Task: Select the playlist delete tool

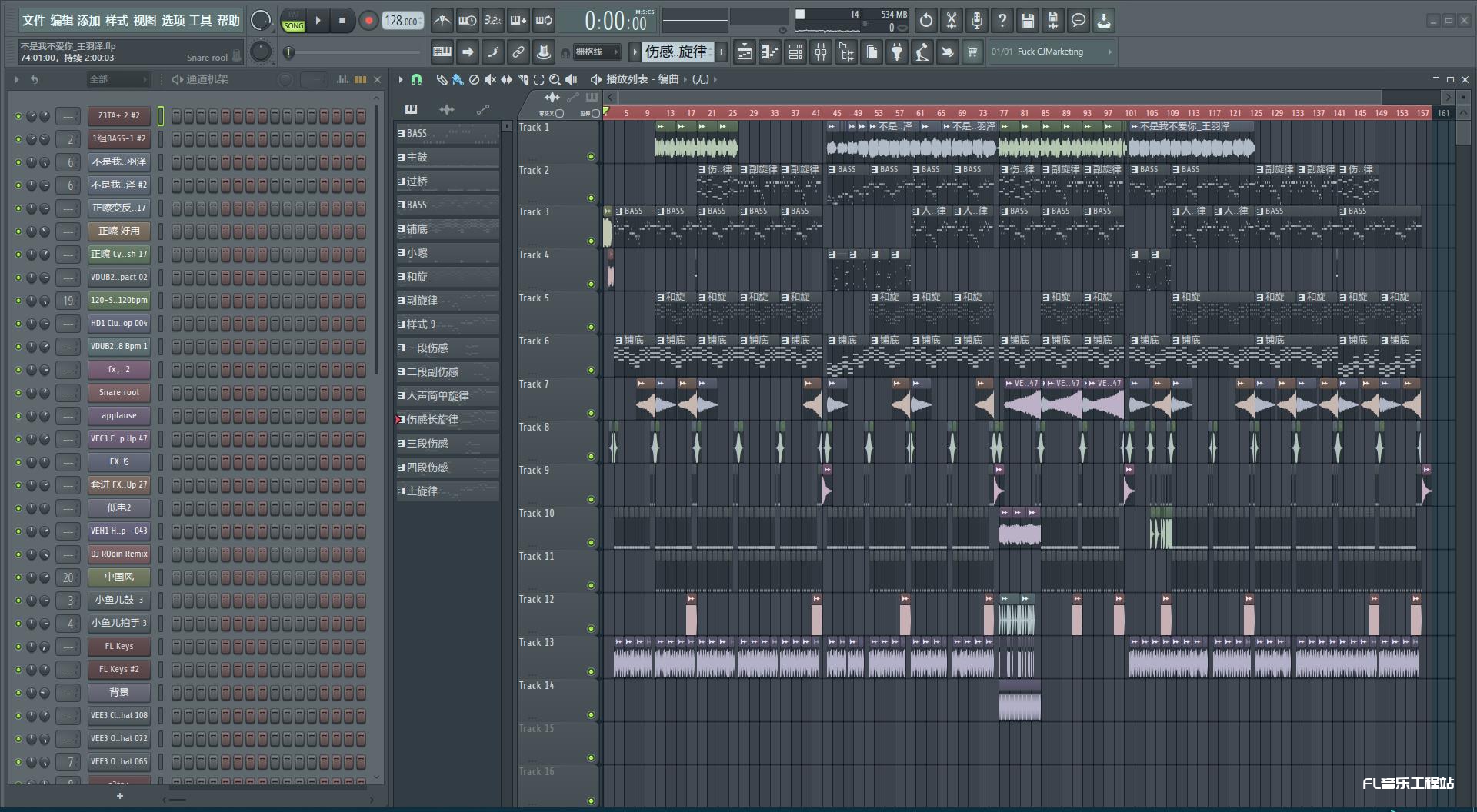Action: coord(474,79)
